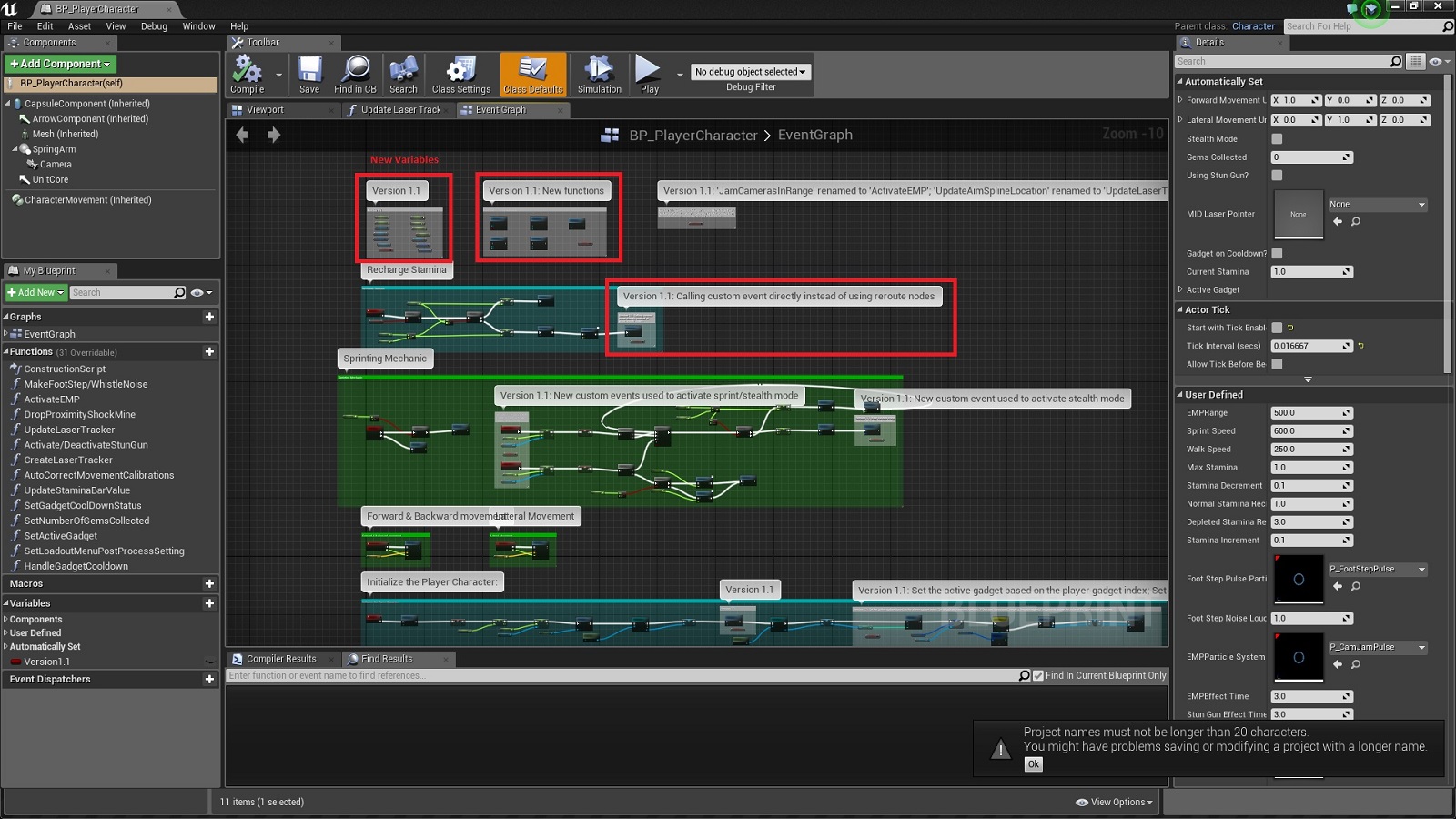Viewport: 1456px width, 819px height.
Task: Navigate back in graph history
Action: [242, 135]
